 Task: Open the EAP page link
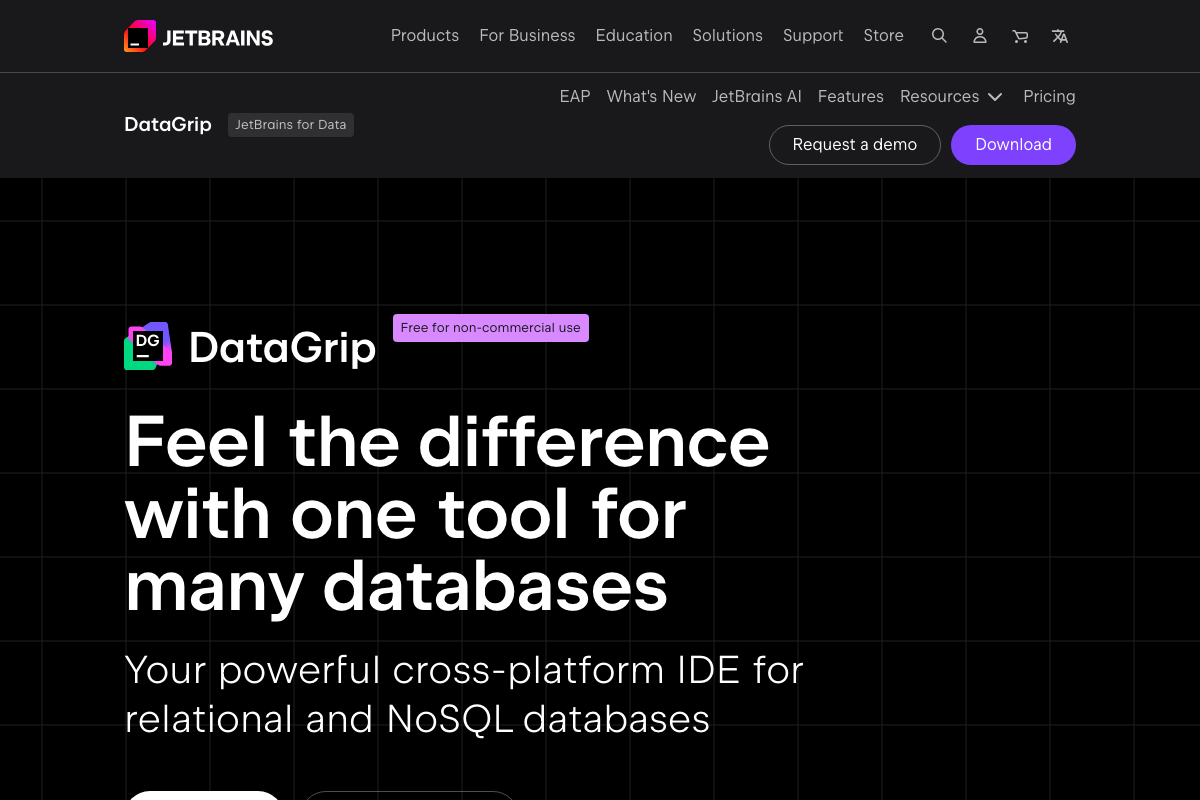(575, 97)
